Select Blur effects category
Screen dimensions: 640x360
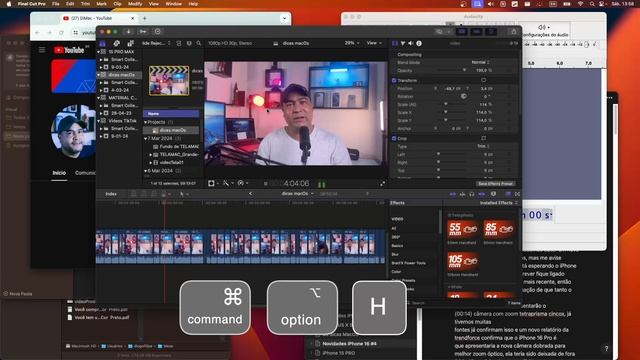tap(395, 254)
